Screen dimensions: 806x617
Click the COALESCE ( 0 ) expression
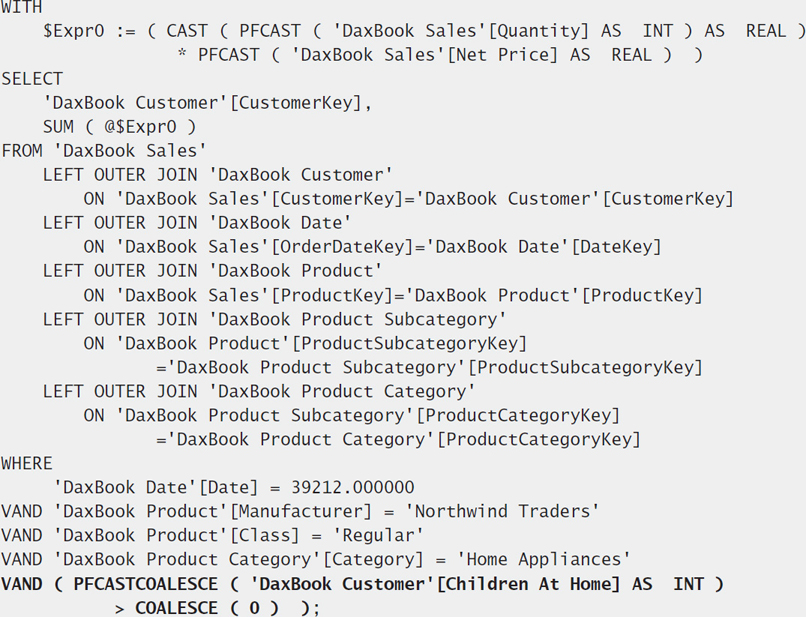(x=207, y=608)
